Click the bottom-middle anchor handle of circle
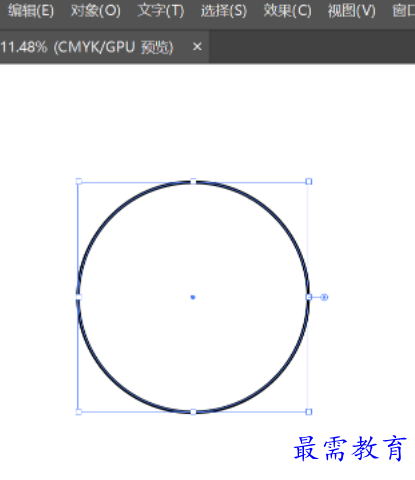Image resolution: width=415 pixels, height=480 pixels. [193, 412]
